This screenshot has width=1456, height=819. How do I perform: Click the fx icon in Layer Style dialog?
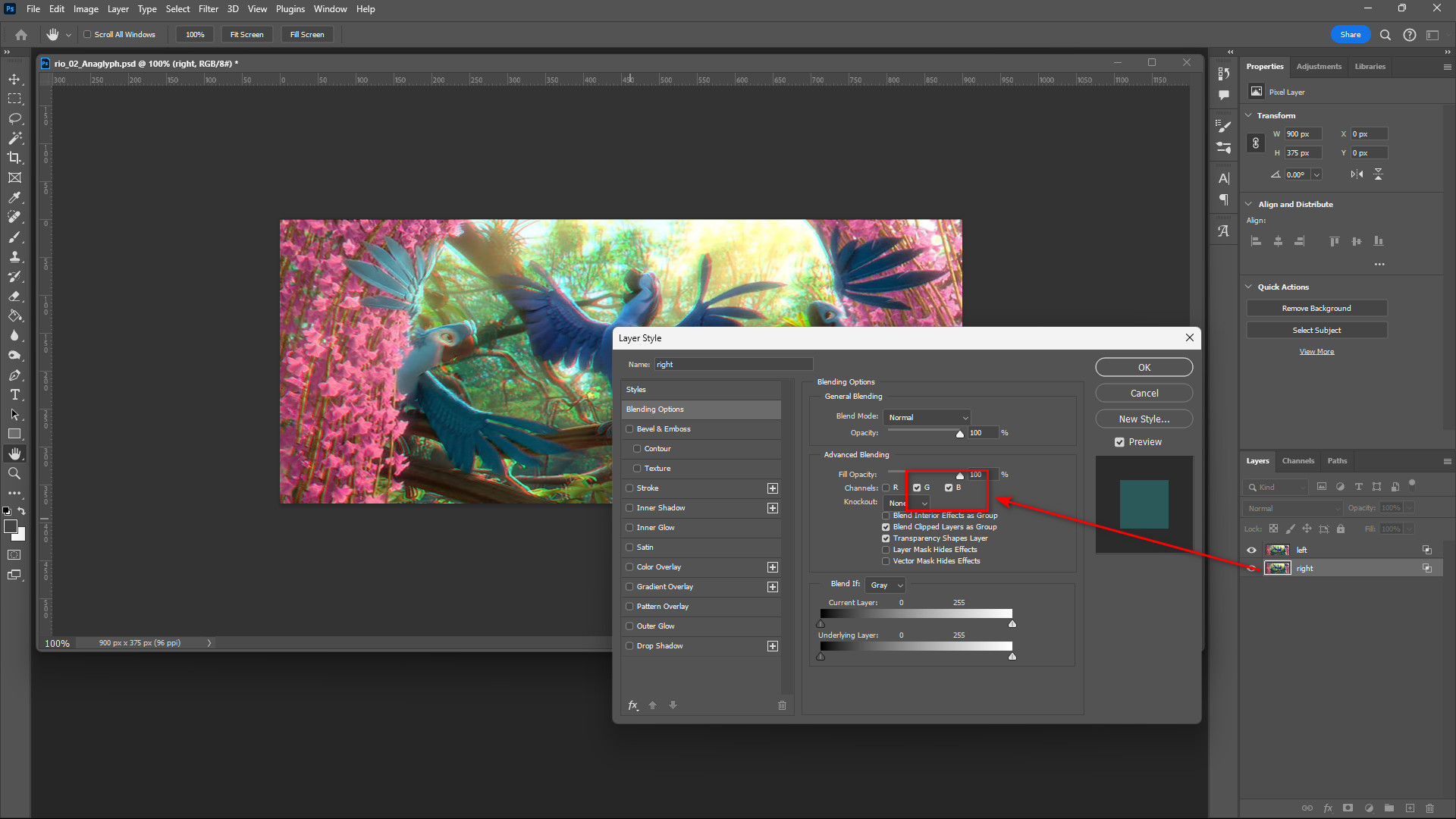coord(632,705)
